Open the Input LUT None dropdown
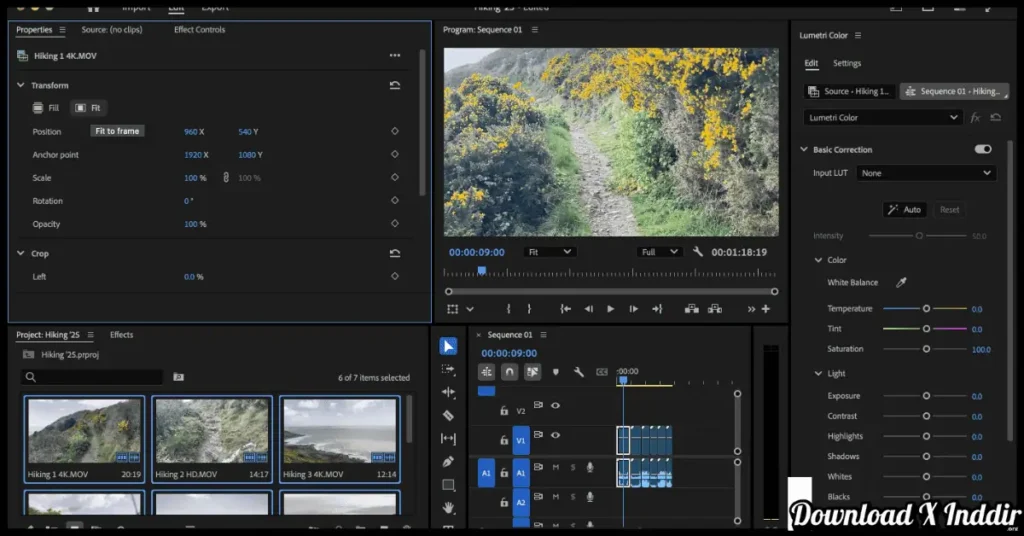This screenshot has width=1024, height=536. (x=926, y=173)
